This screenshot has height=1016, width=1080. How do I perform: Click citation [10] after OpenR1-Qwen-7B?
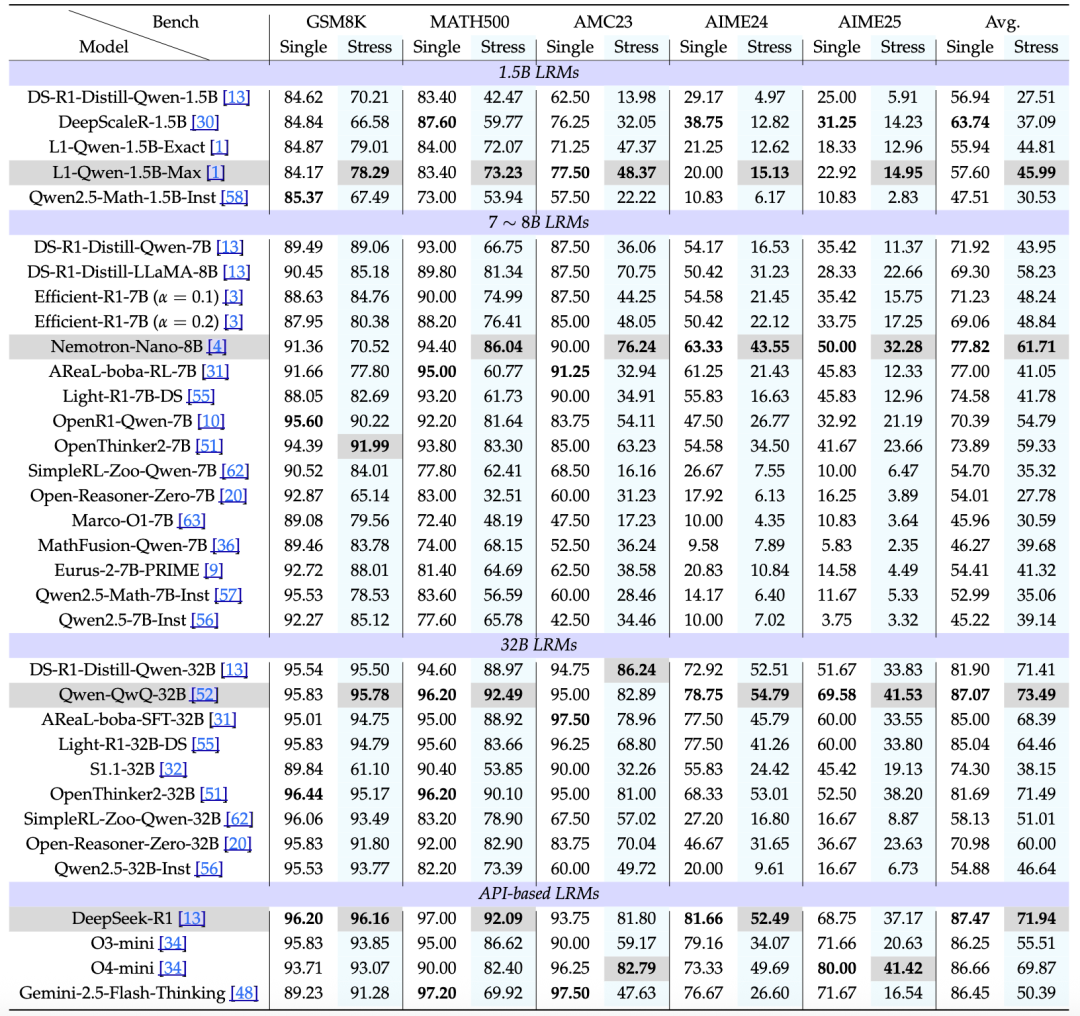coord(211,421)
